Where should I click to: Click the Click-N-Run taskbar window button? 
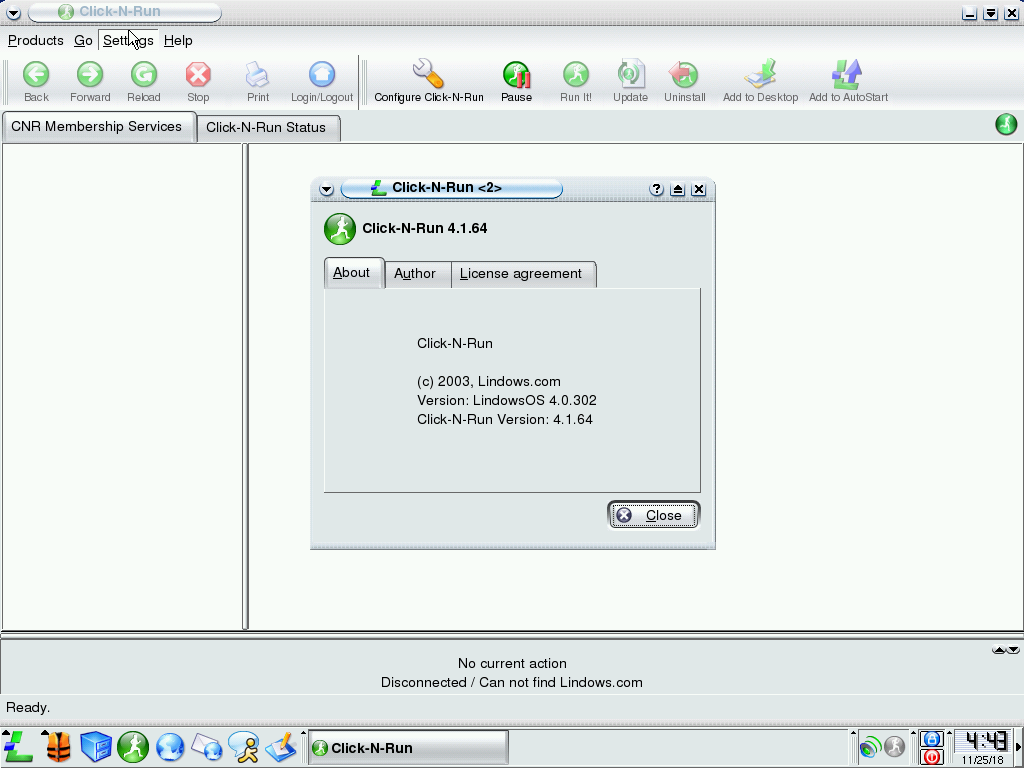(408, 748)
